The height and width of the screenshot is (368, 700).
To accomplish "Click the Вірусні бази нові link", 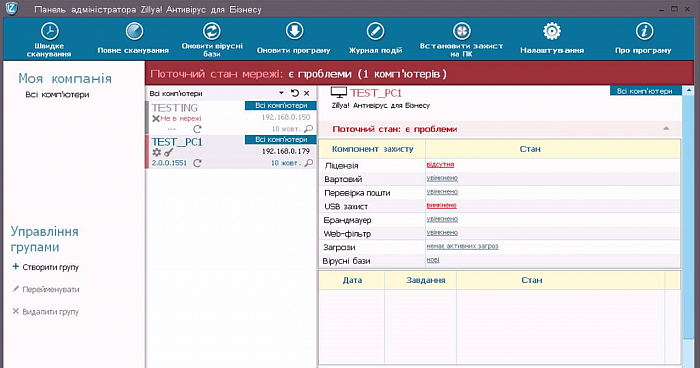I will 433,260.
